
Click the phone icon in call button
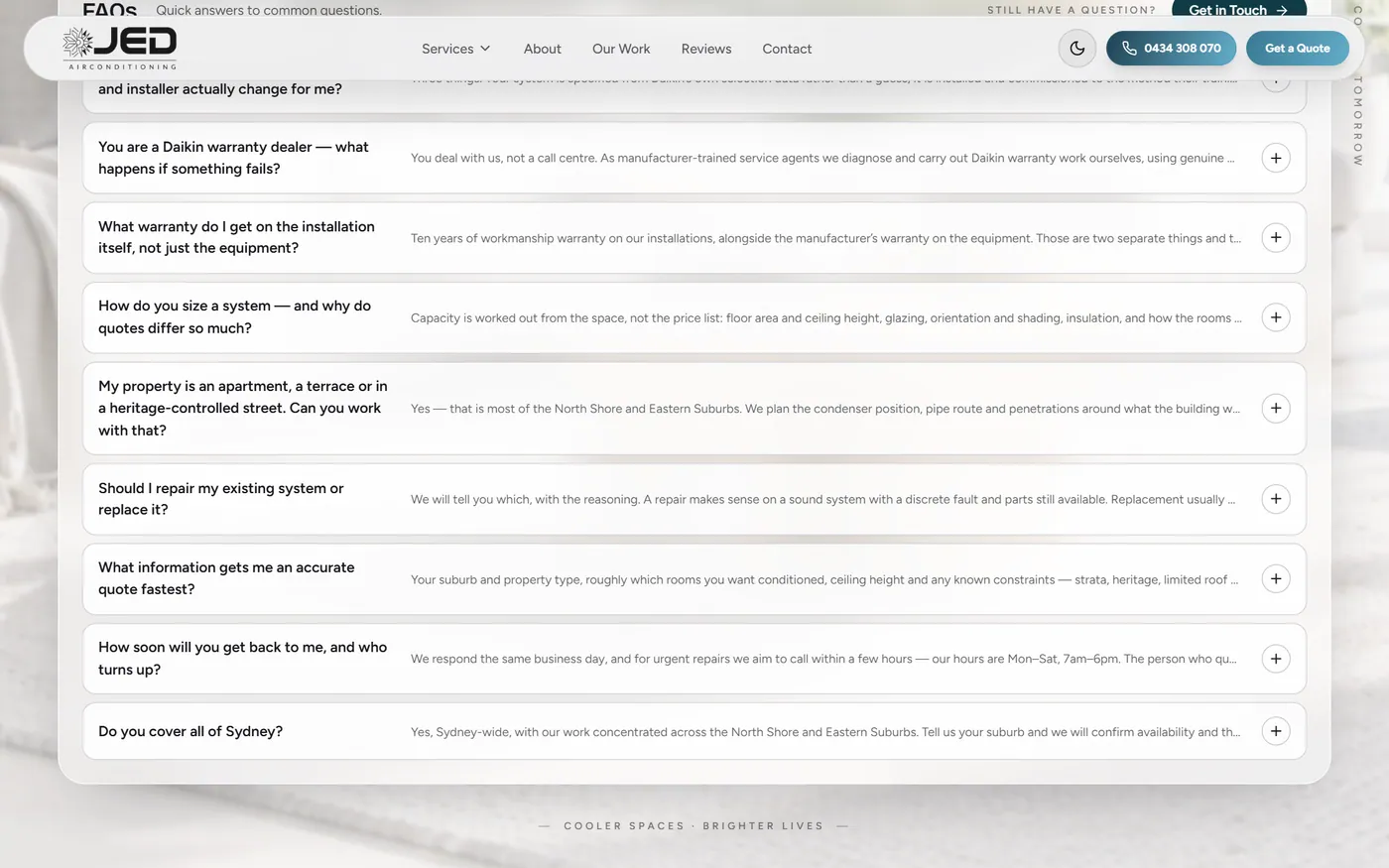pos(1129,48)
